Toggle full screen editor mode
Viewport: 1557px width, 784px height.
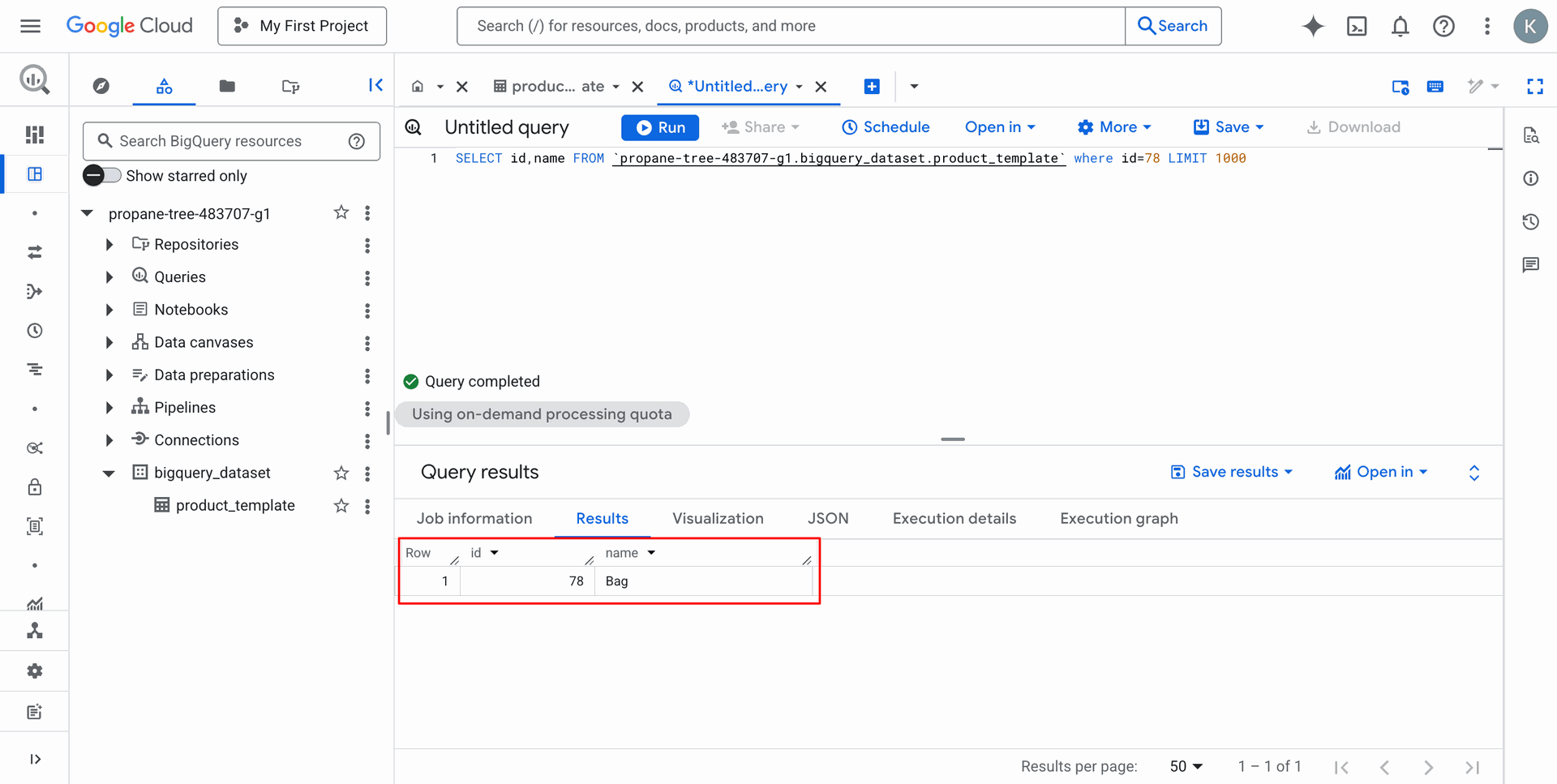1535,86
